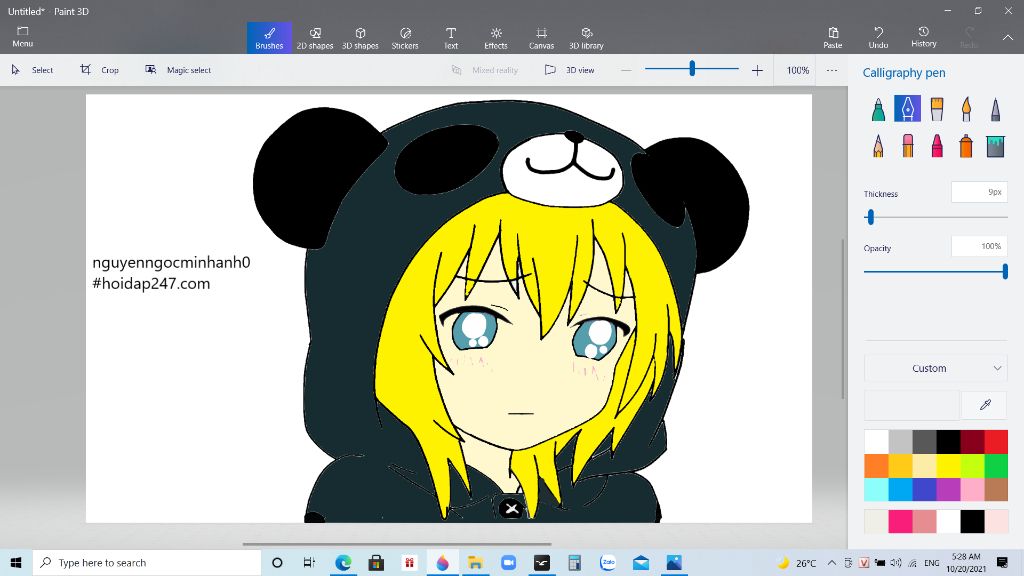Activate the Select tool

click(32, 70)
